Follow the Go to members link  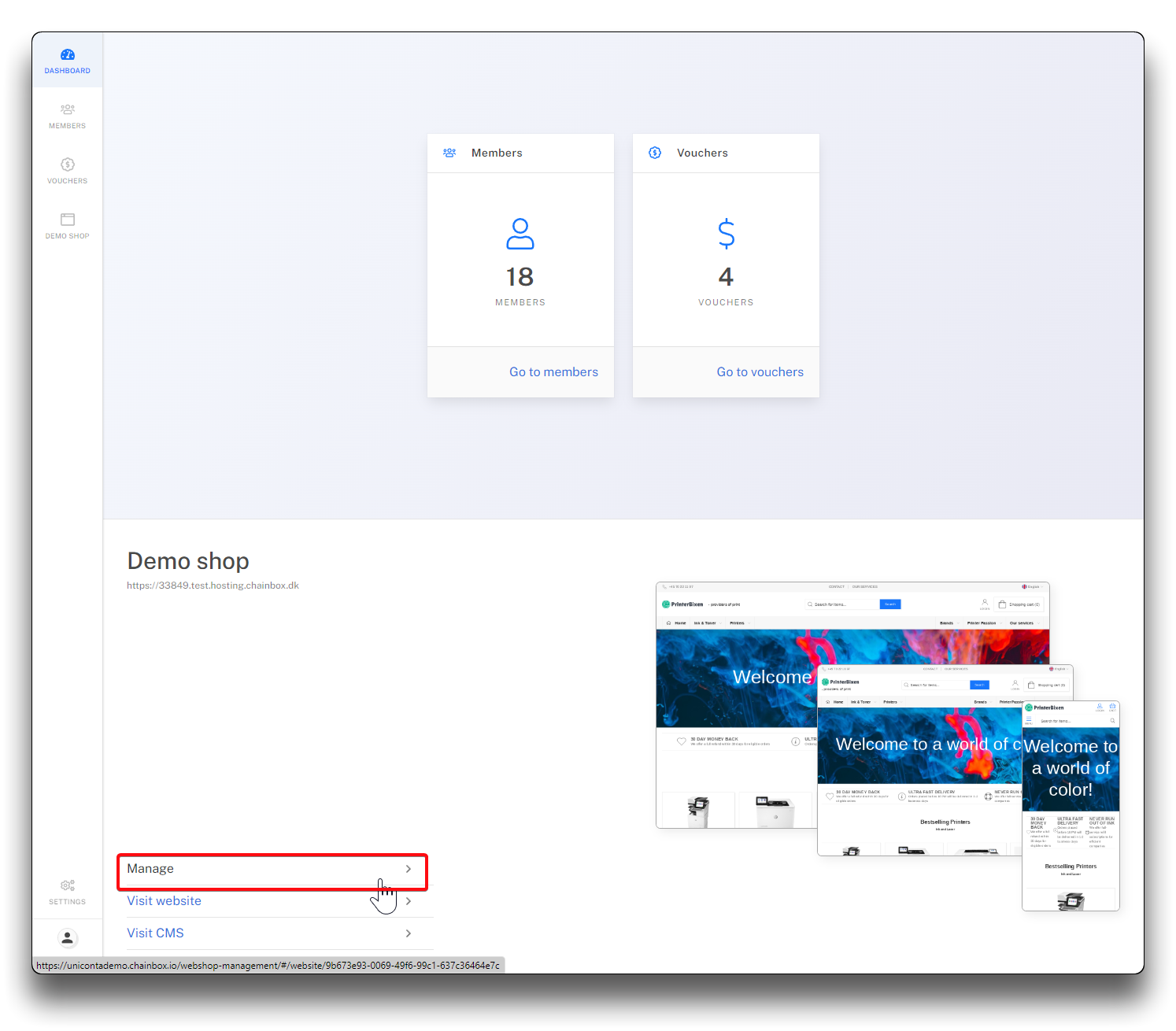pyautogui.click(x=553, y=372)
